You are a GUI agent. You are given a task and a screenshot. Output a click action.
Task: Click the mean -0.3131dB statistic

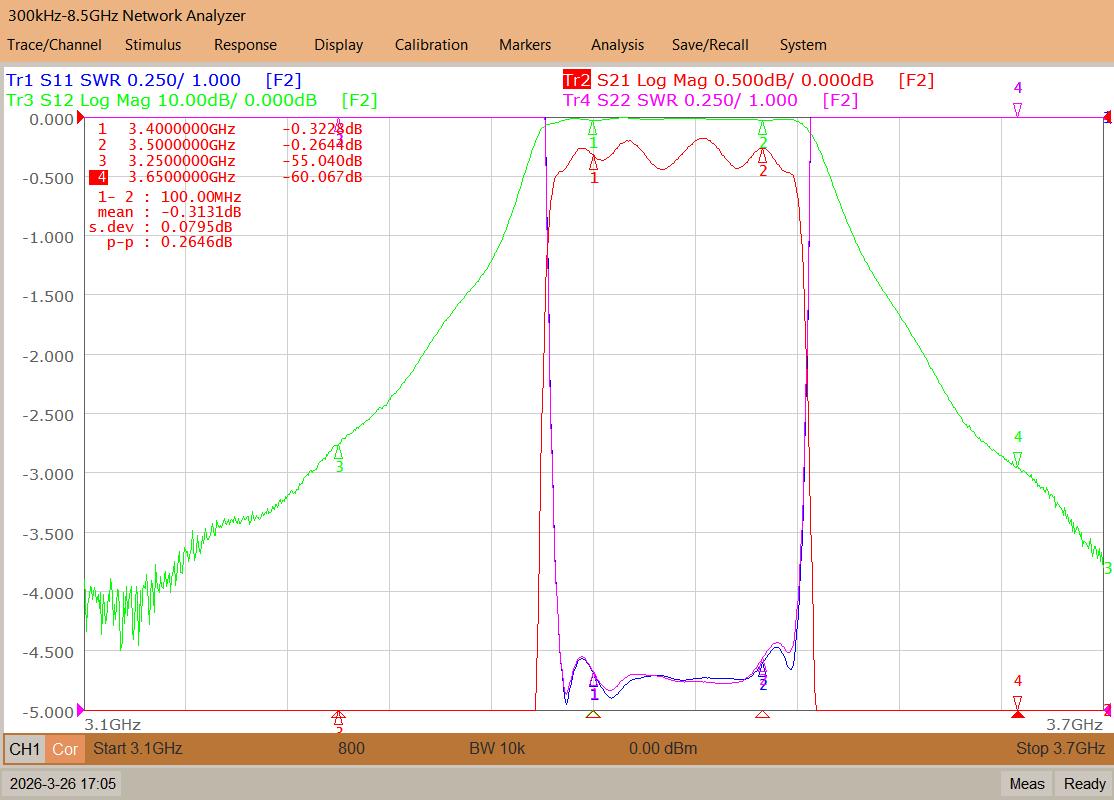169,212
